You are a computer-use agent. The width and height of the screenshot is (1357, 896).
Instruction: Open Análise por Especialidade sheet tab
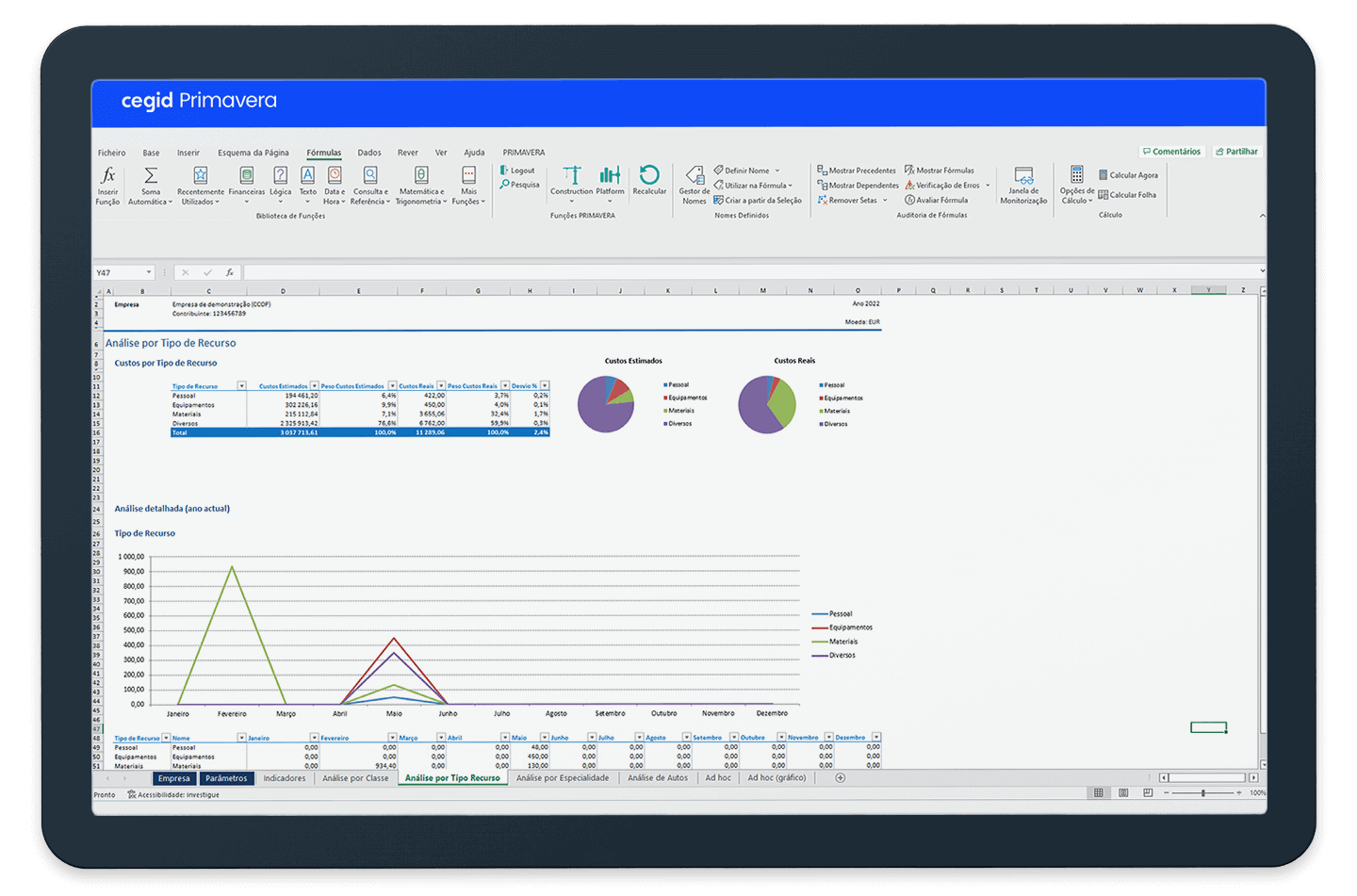(x=563, y=778)
